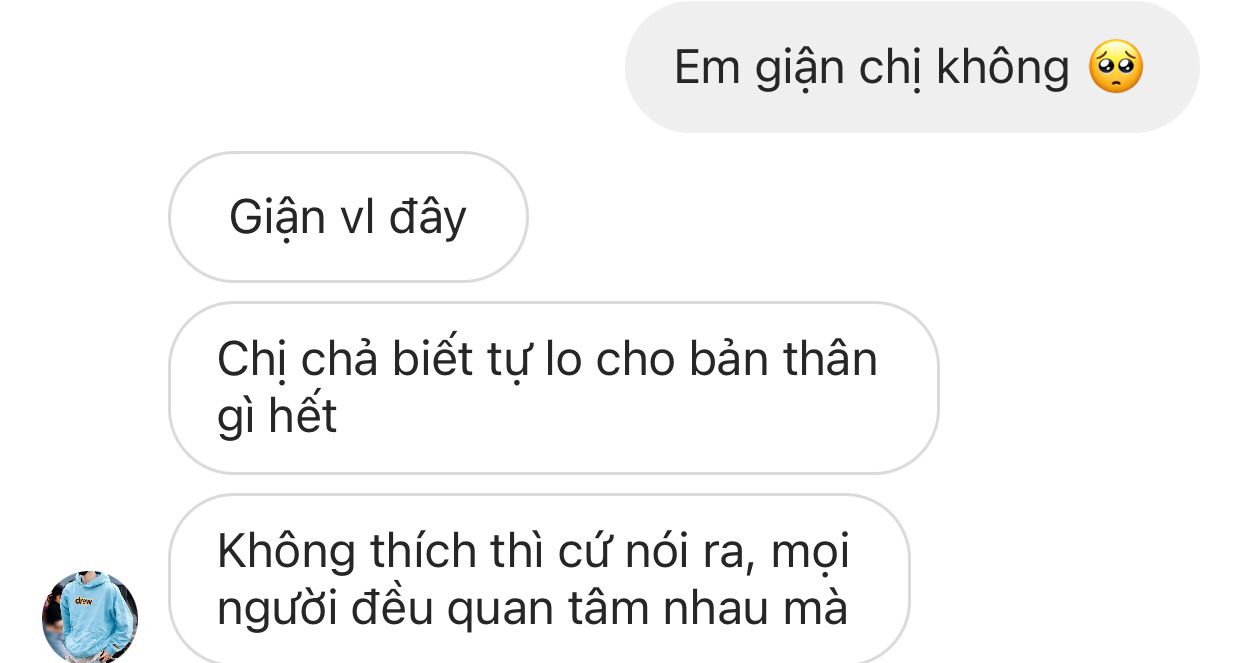
Task: Click the word "không" beside the emoji
Action: (1003, 68)
